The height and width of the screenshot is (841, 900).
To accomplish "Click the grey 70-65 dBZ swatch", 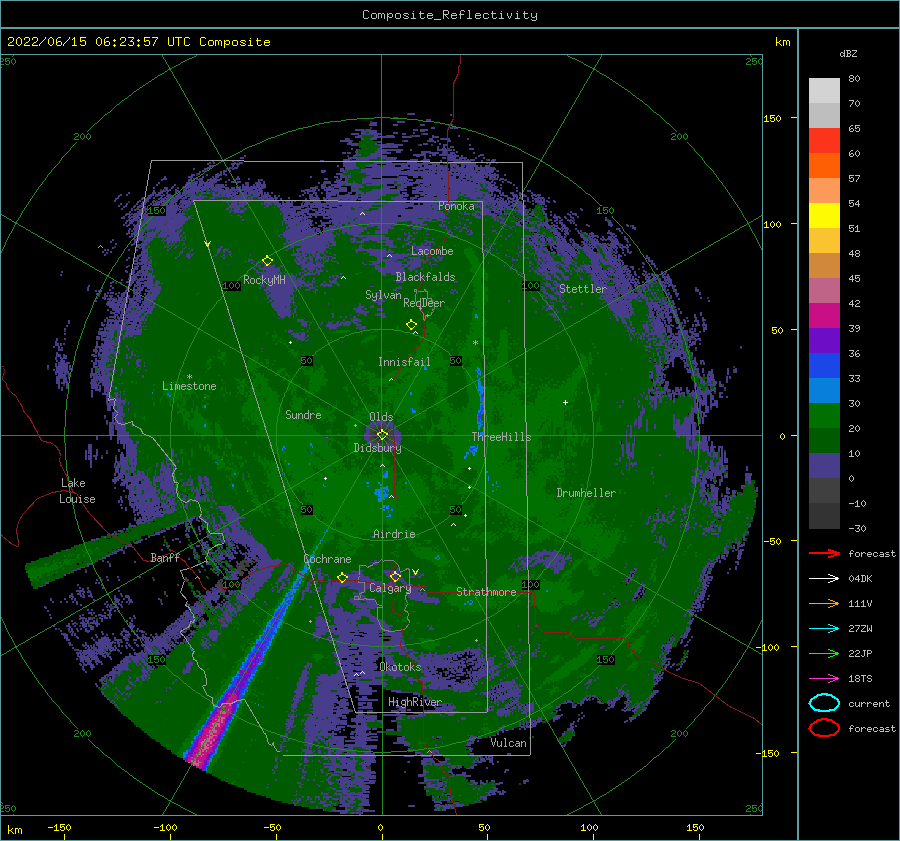I will click(824, 115).
